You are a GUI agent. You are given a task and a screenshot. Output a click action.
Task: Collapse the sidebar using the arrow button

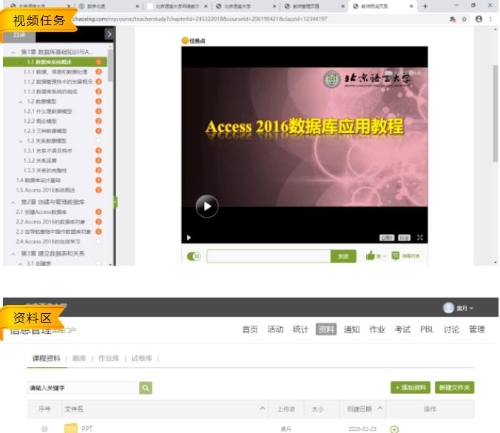(x=109, y=34)
